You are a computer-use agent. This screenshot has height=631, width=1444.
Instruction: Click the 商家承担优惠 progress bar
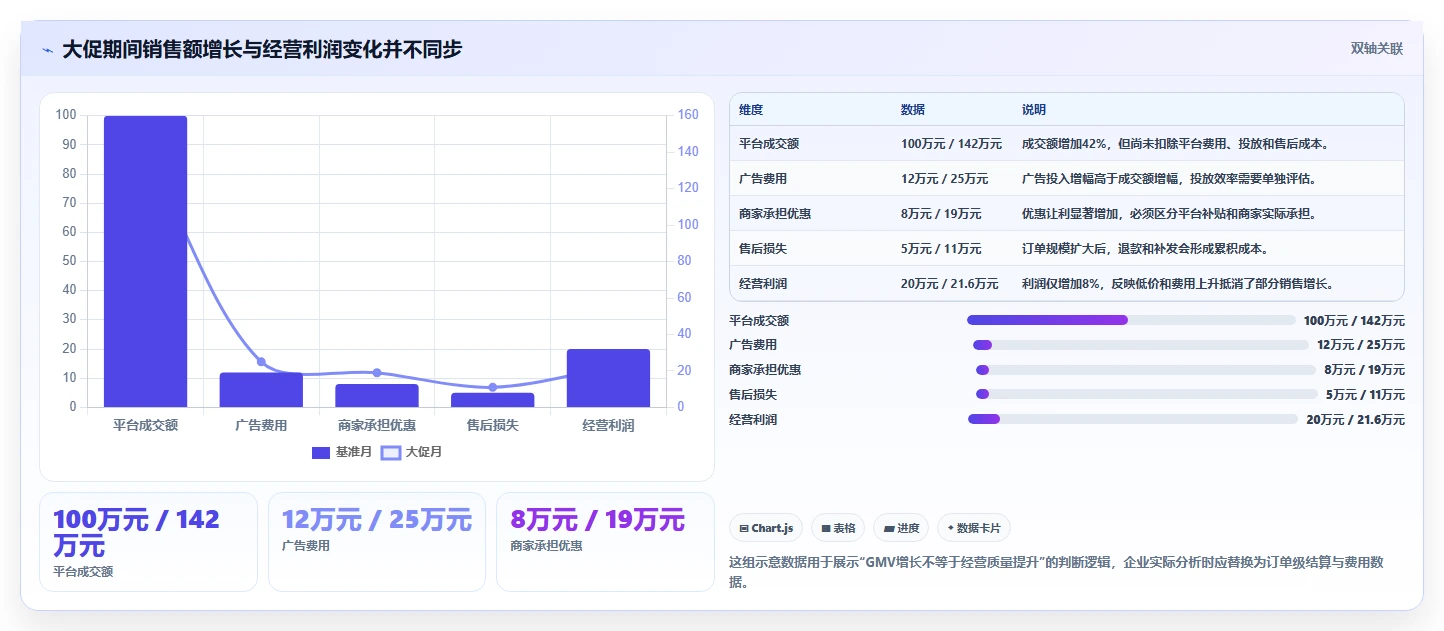coord(1146,370)
